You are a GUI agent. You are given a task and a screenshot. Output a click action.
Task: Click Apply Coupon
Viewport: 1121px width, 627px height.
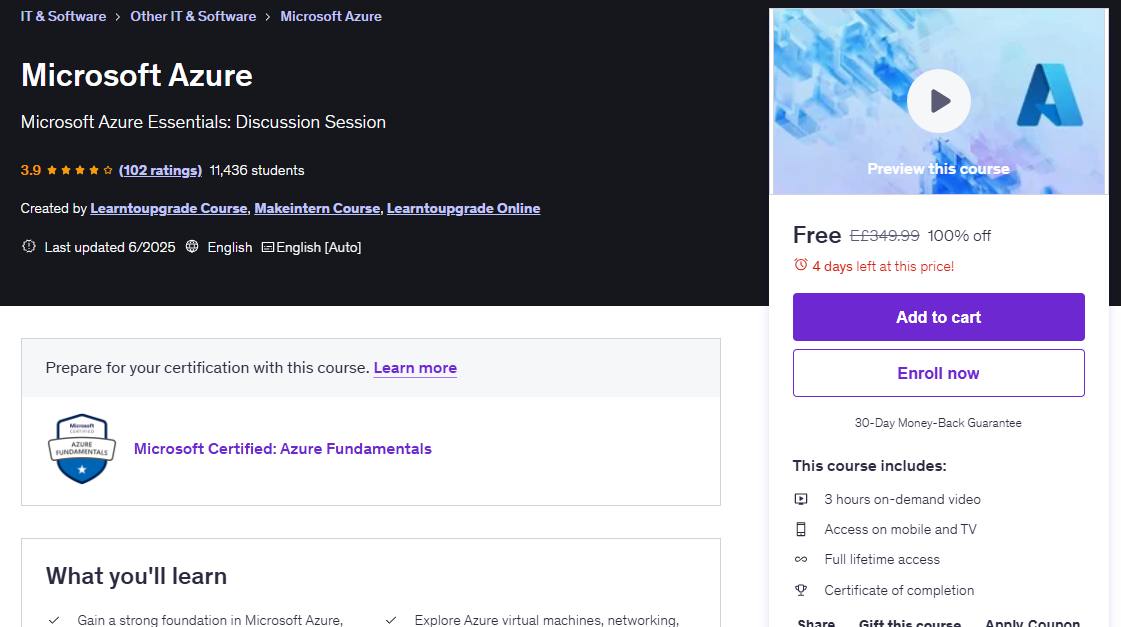pyautogui.click(x=1032, y=623)
